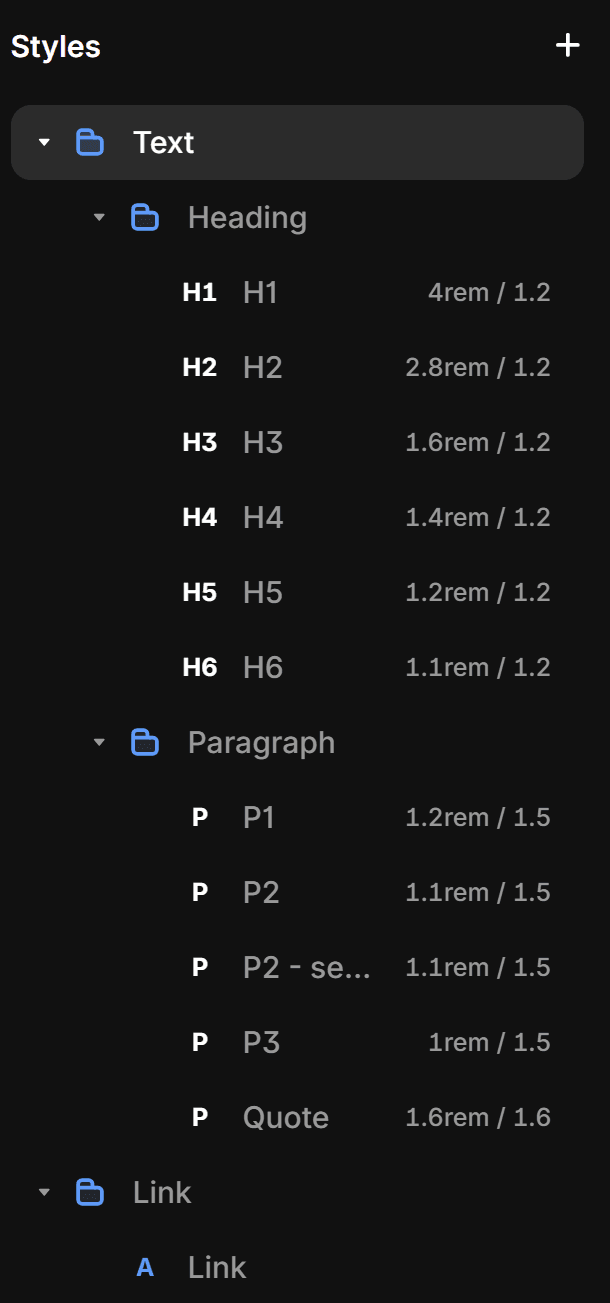The image size is (610, 1303).
Task: Select the H4 heading style
Action: click(263, 516)
